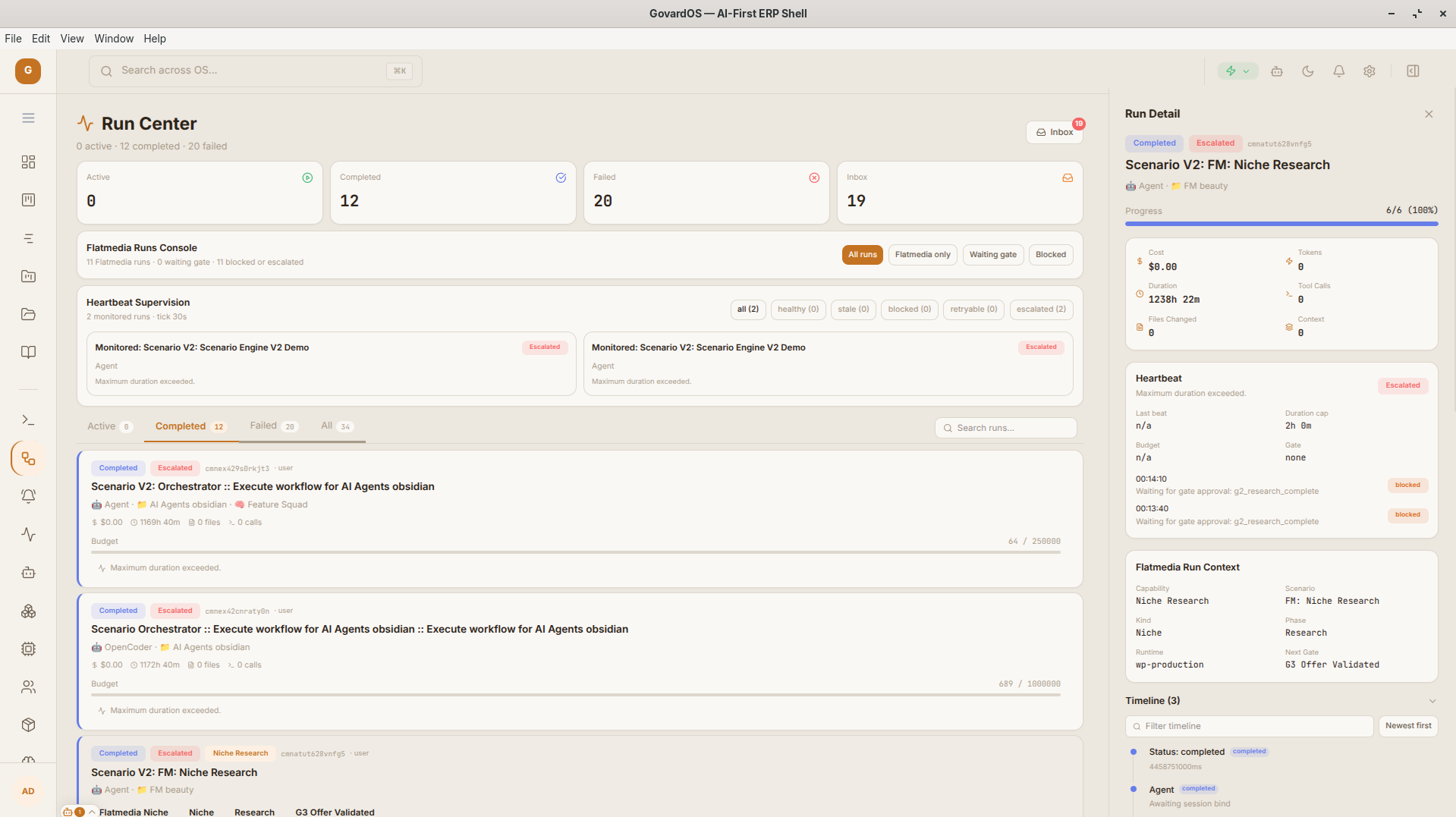Open the Inbox button

(x=1055, y=132)
